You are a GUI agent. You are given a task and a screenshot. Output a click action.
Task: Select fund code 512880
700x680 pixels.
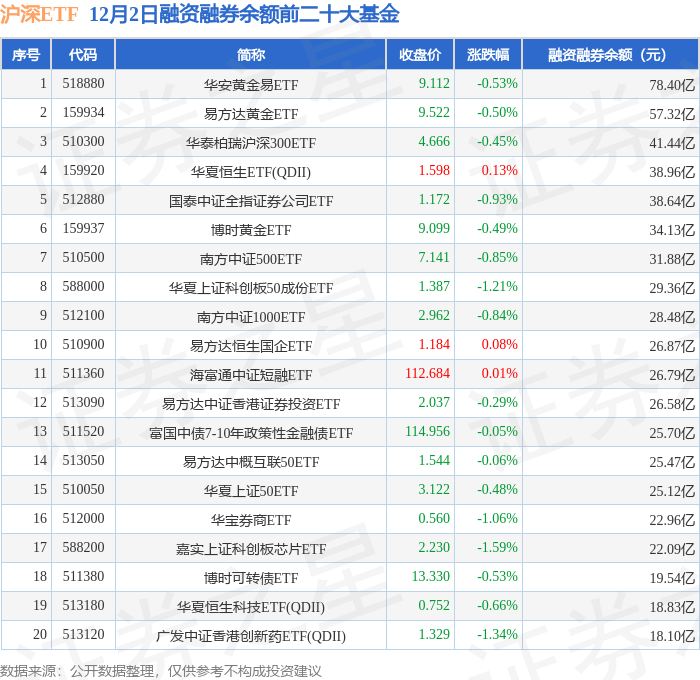[x=83, y=200]
